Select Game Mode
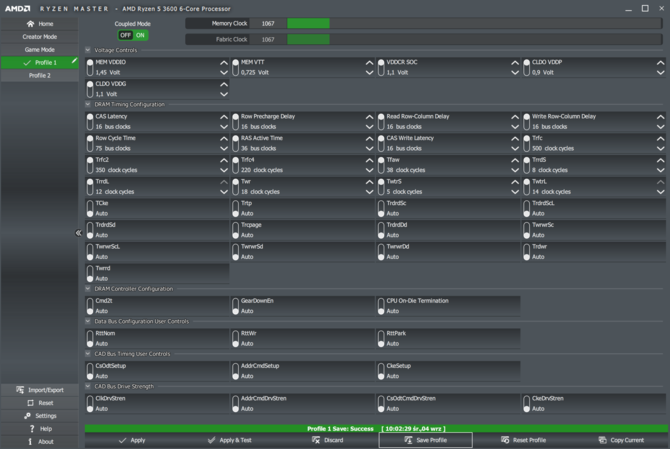The width and height of the screenshot is (670, 449). [x=40, y=50]
